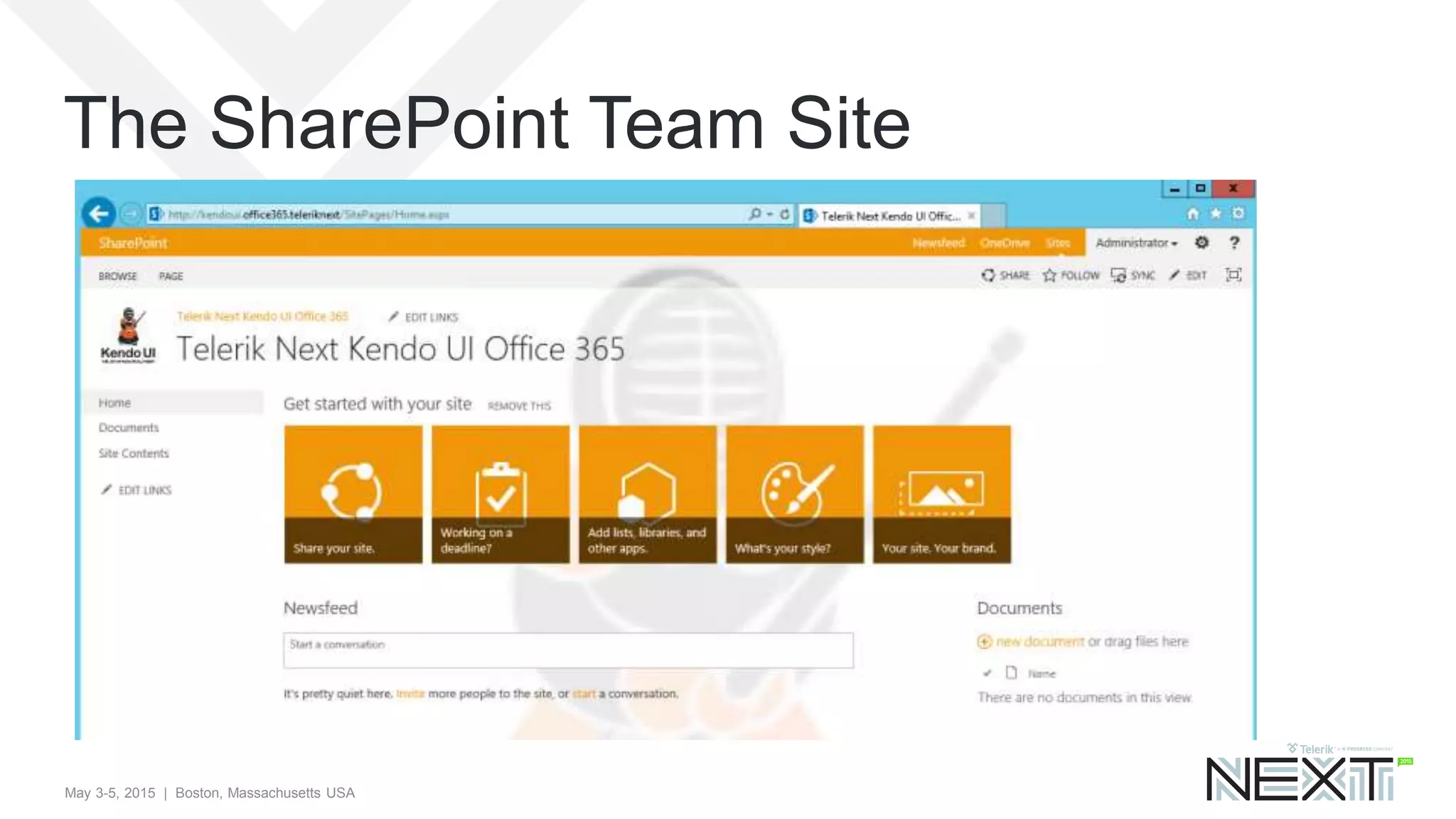Image resolution: width=1456 pixels, height=819 pixels.
Task: Open SharePoint settings gear menu
Action: point(1201,242)
